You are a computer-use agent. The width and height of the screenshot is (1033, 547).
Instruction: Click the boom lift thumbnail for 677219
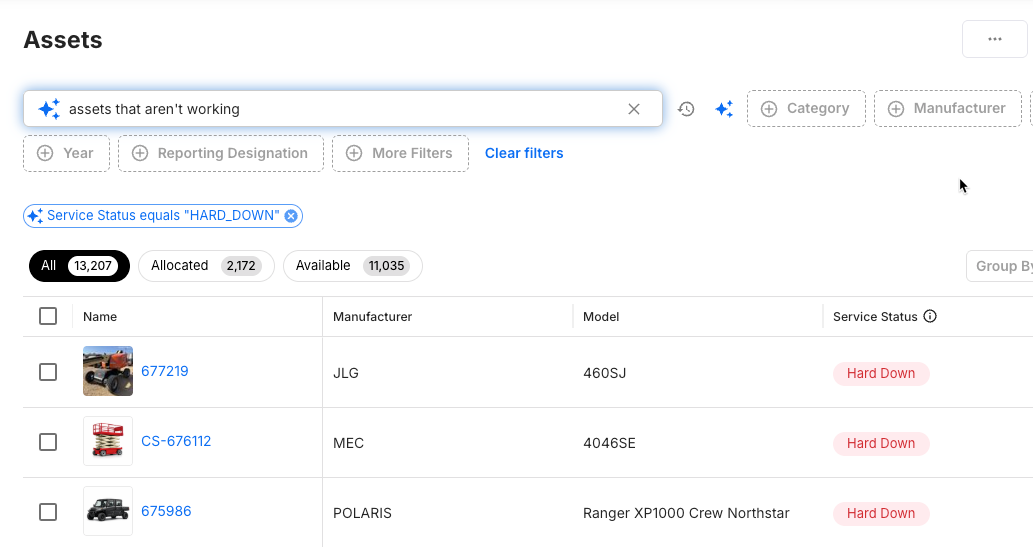pos(108,371)
